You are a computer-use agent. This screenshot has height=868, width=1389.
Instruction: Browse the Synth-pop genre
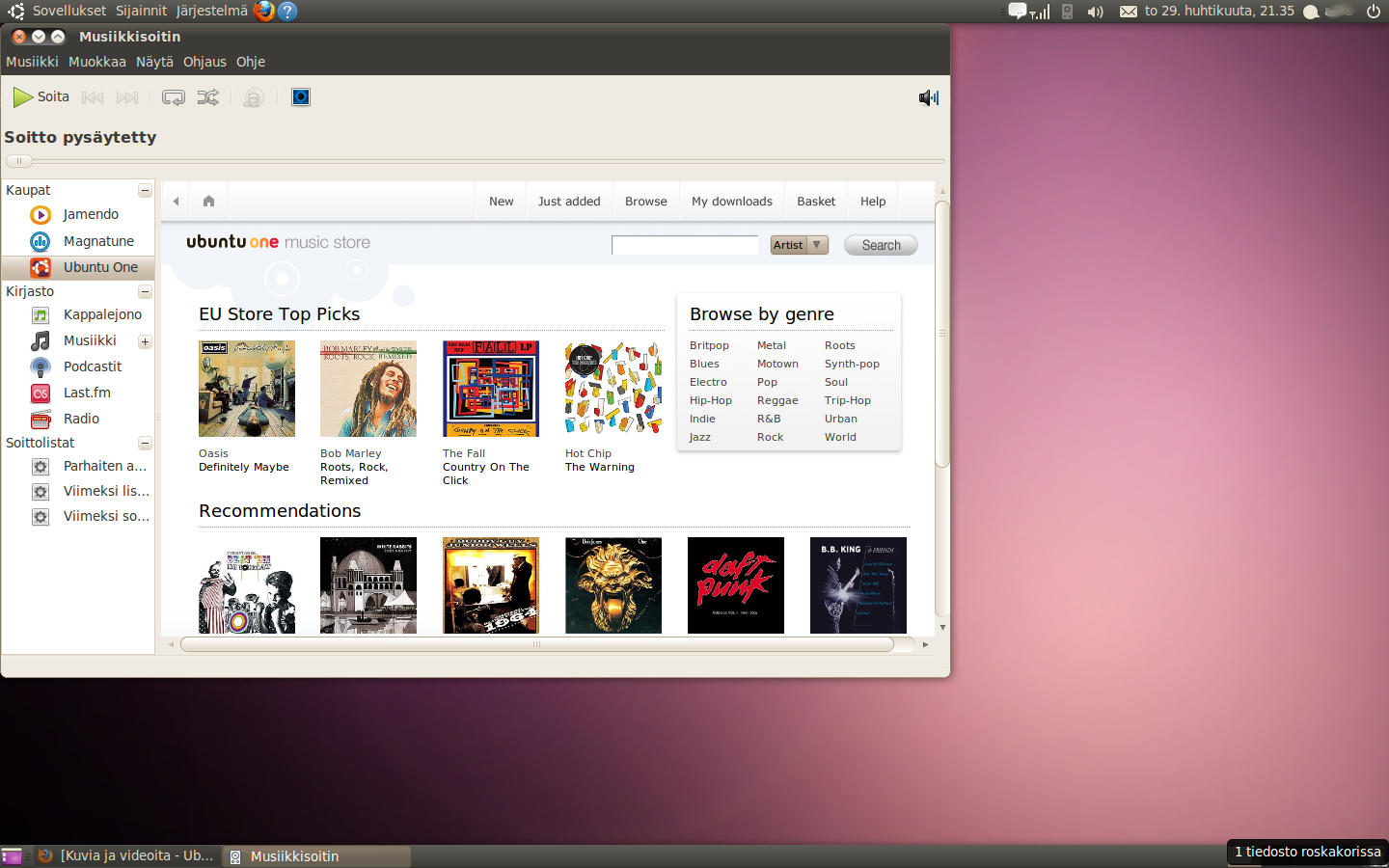coord(852,364)
